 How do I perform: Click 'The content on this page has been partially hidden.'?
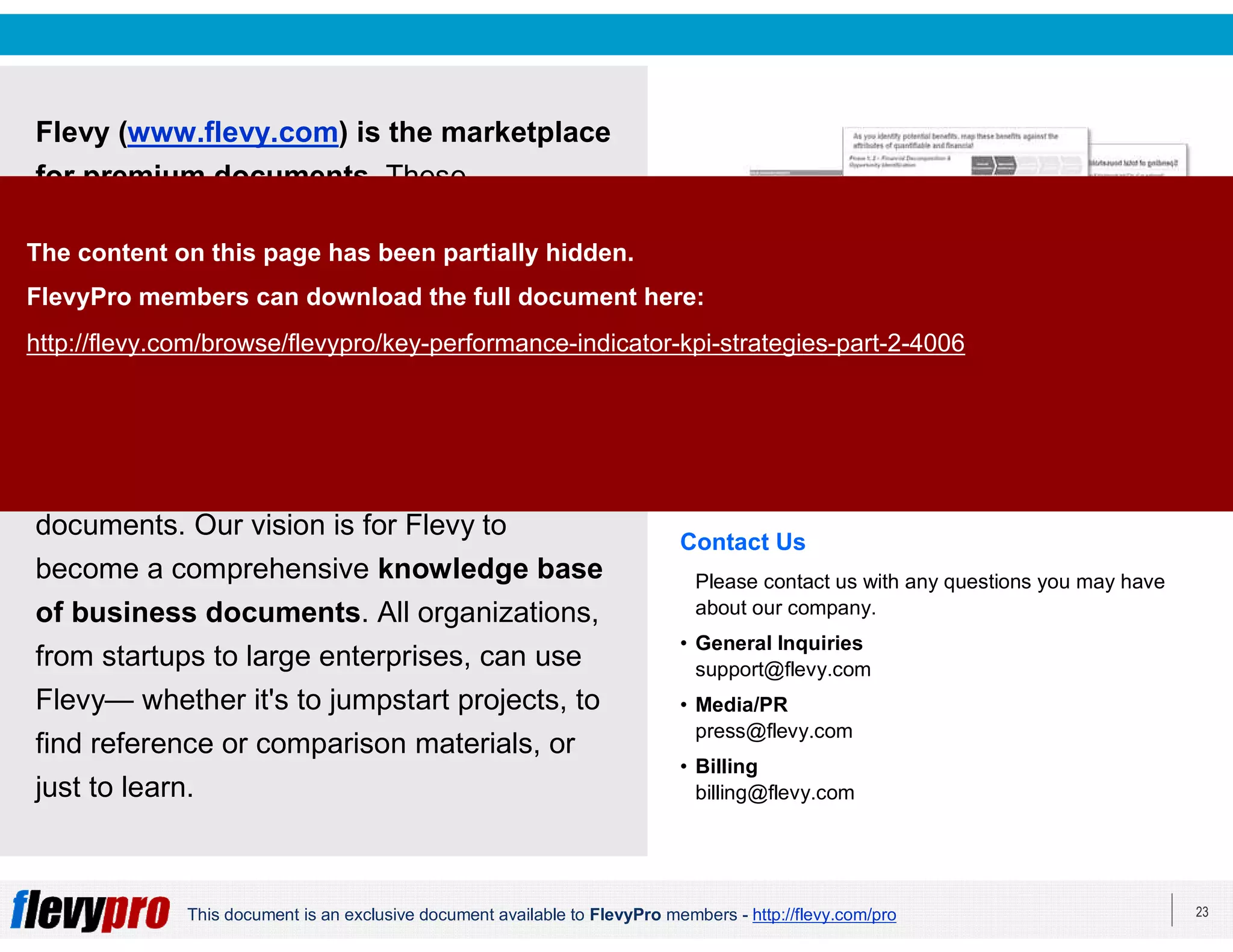[331, 253]
